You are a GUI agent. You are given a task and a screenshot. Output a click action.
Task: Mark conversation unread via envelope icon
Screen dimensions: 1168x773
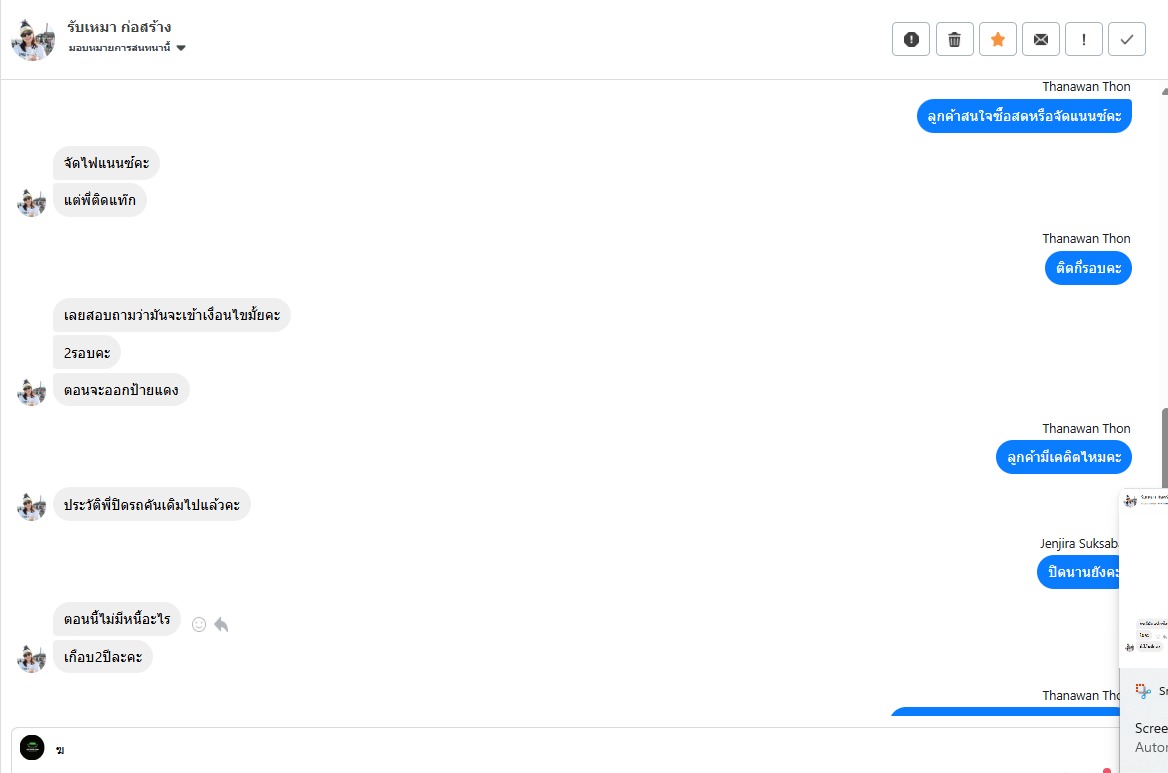point(1040,40)
